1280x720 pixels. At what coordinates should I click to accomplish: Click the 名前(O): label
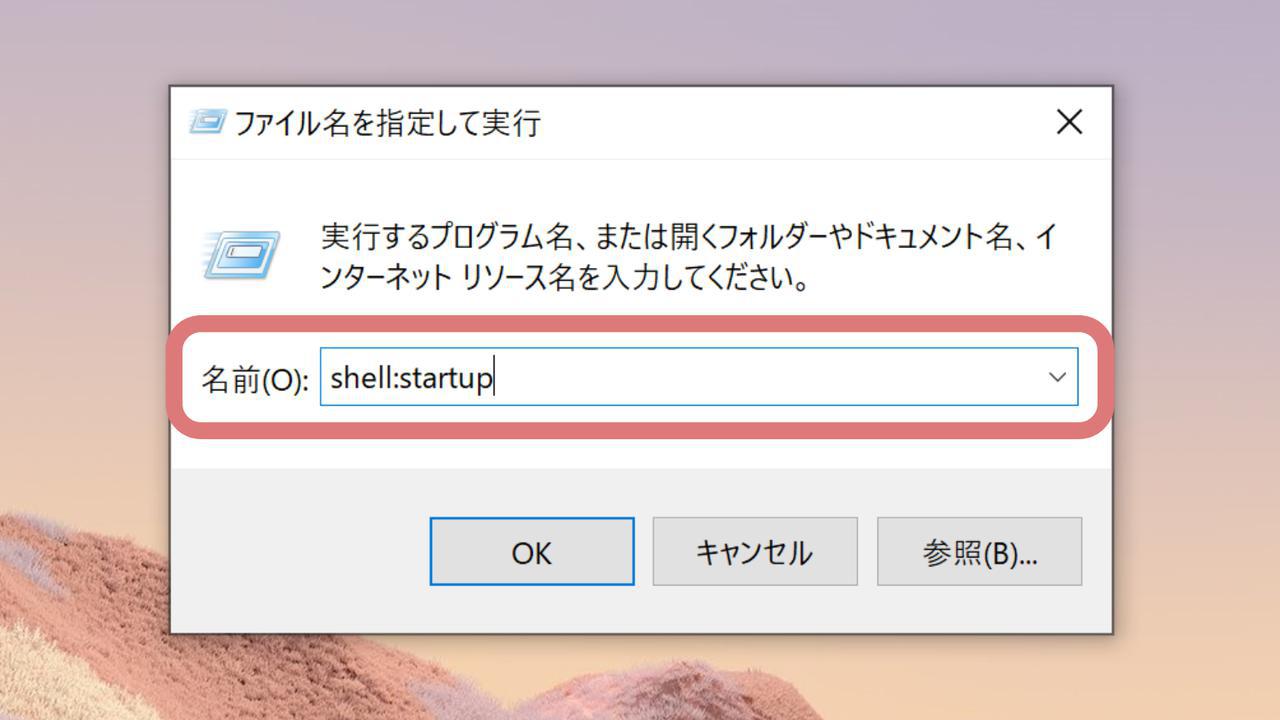pyautogui.click(x=255, y=379)
